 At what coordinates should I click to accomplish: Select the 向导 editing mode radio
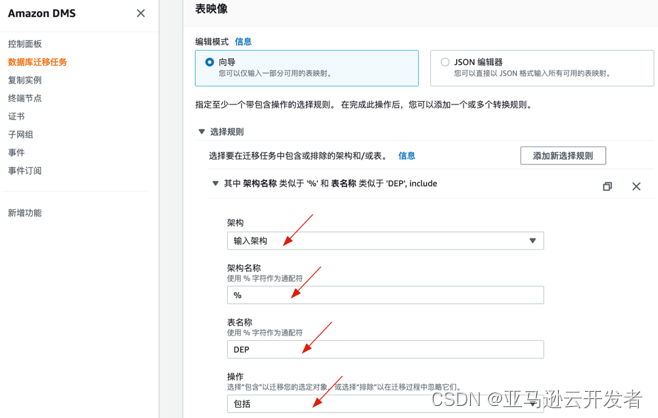(x=210, y=62)
